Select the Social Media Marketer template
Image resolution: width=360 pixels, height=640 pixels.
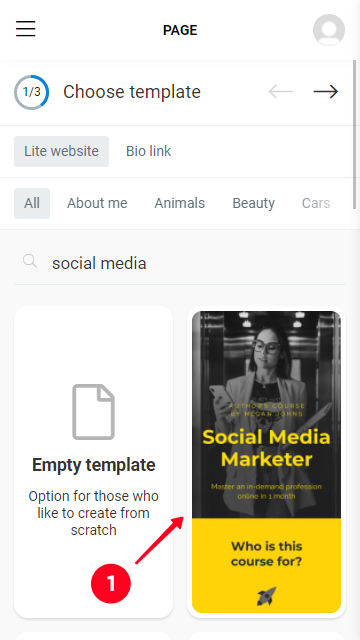[x=267, y=462]
